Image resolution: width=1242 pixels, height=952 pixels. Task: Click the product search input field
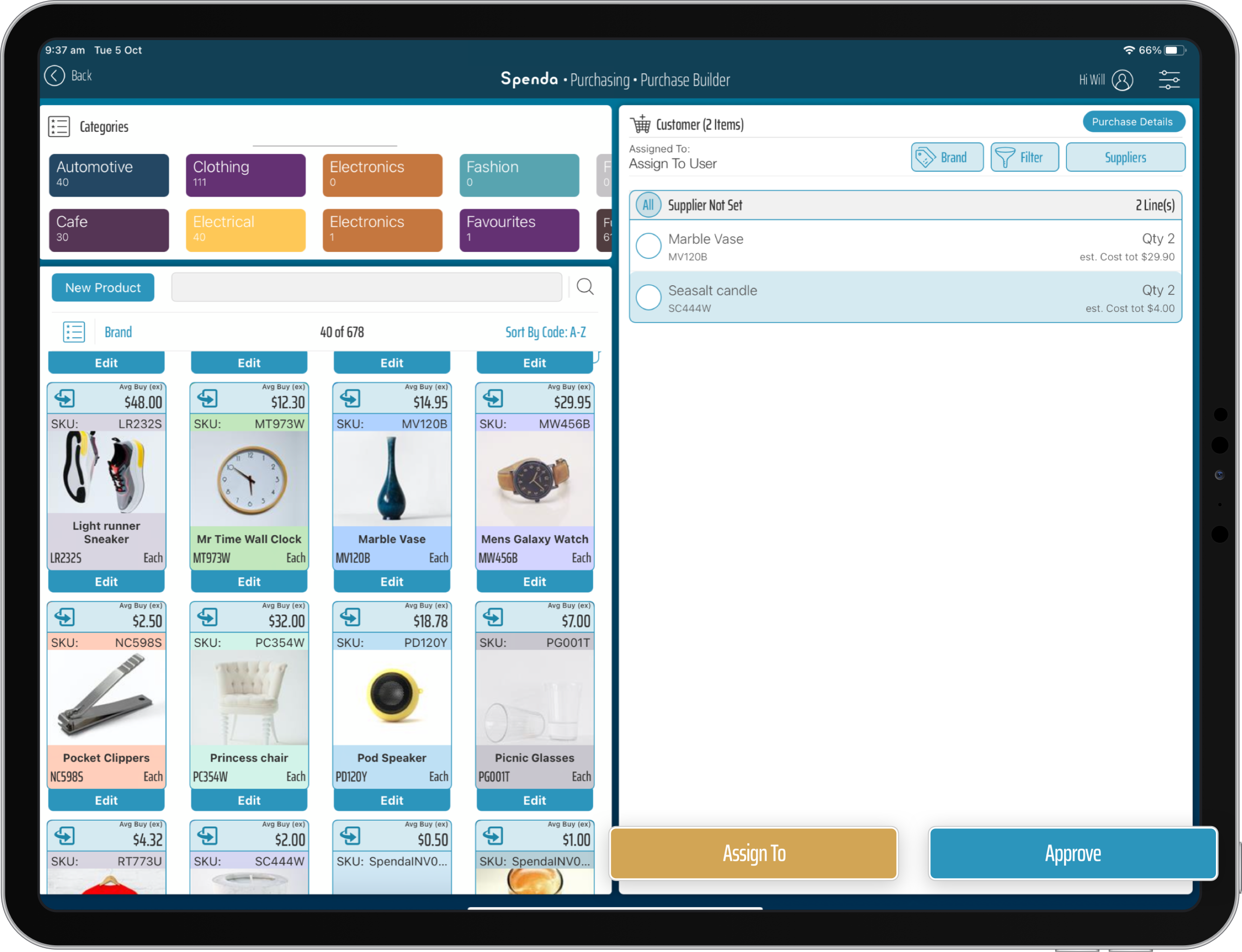[x=367, y=287]
